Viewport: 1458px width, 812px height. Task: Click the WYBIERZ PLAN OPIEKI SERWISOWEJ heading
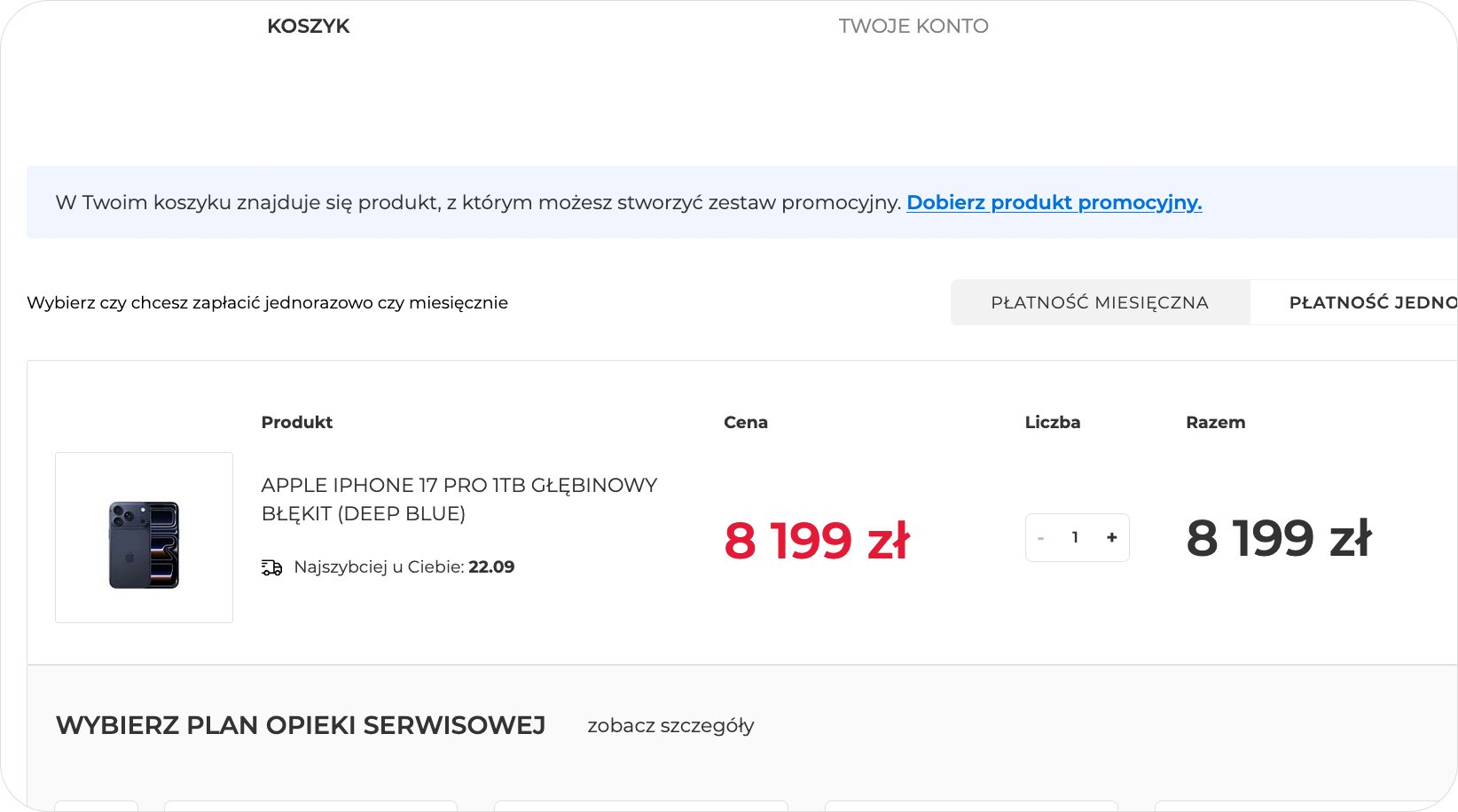tap(301, 726)
